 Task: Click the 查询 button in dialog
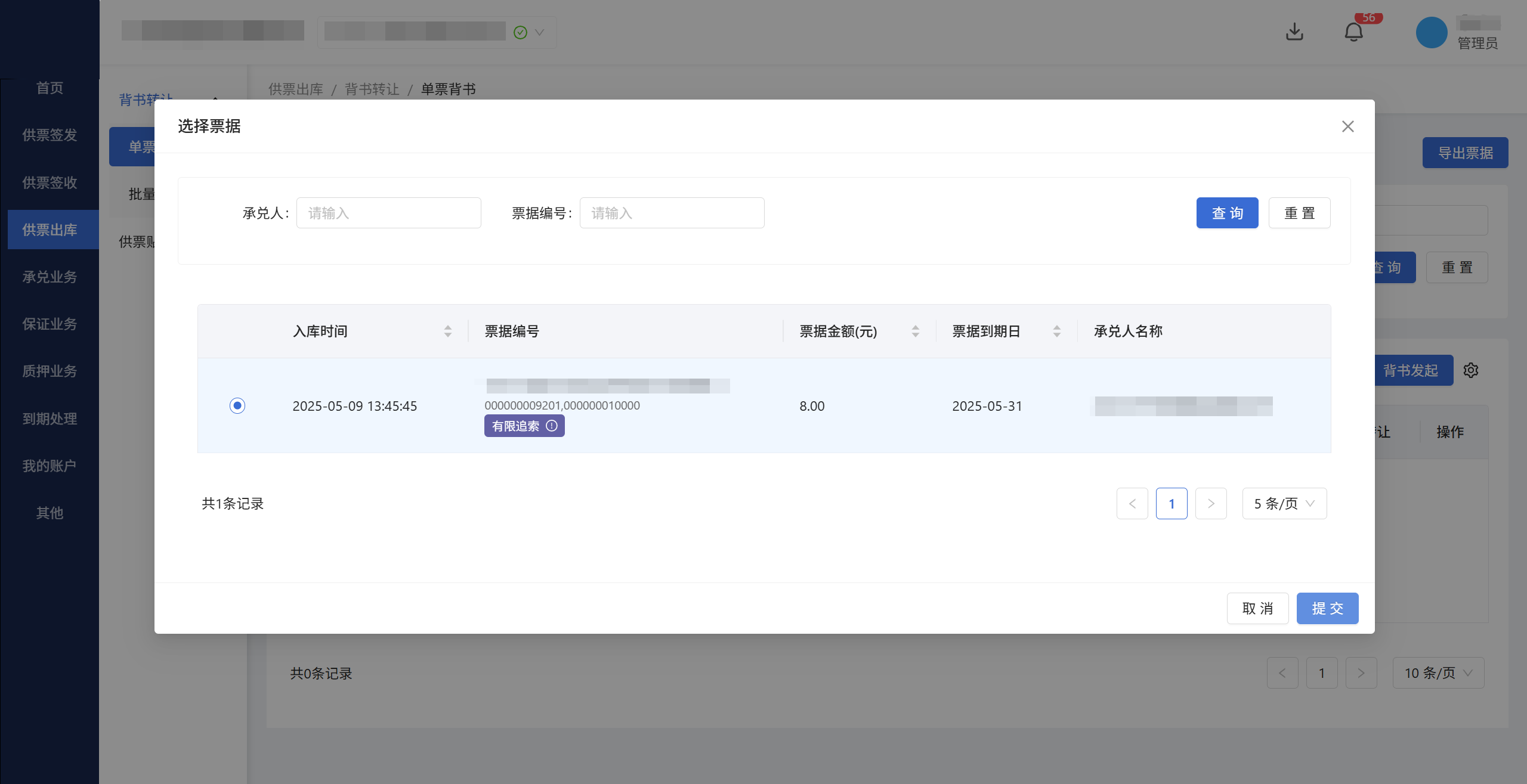1227,213
